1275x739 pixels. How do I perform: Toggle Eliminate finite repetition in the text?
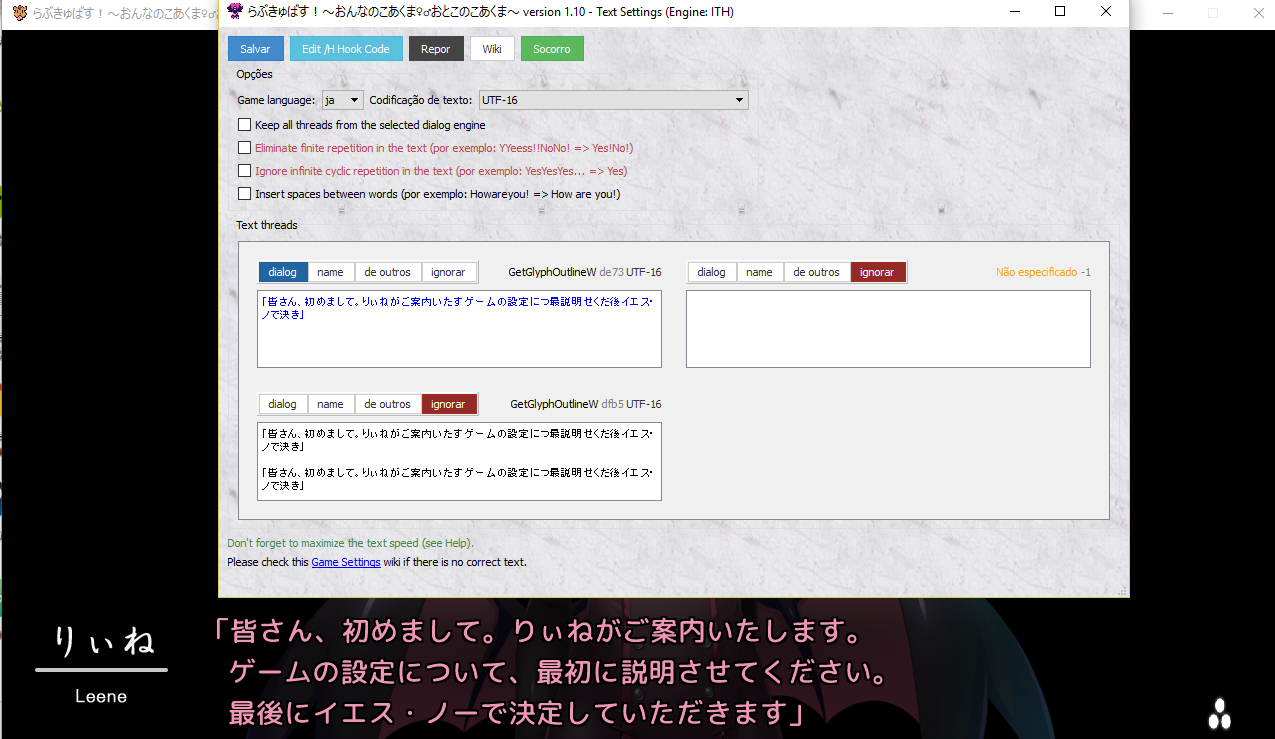point(245,148)
